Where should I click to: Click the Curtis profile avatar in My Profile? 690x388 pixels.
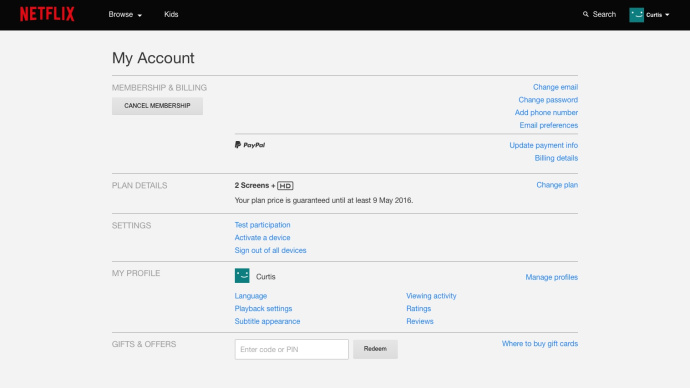(242, 276)
